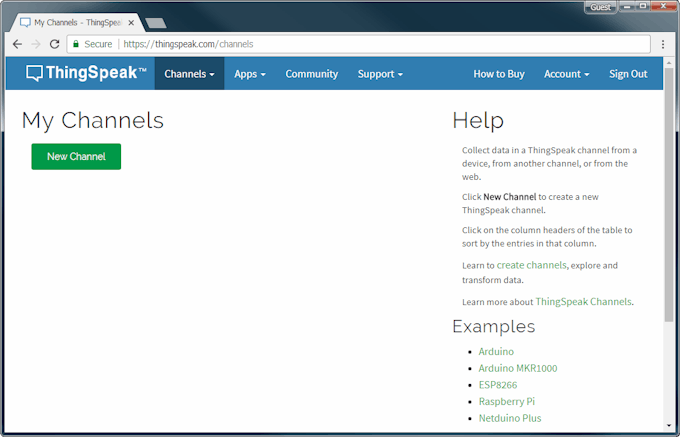The image size is (680, 437).
Task: Open the Arduino example link
Action: (x=496, y=352)
